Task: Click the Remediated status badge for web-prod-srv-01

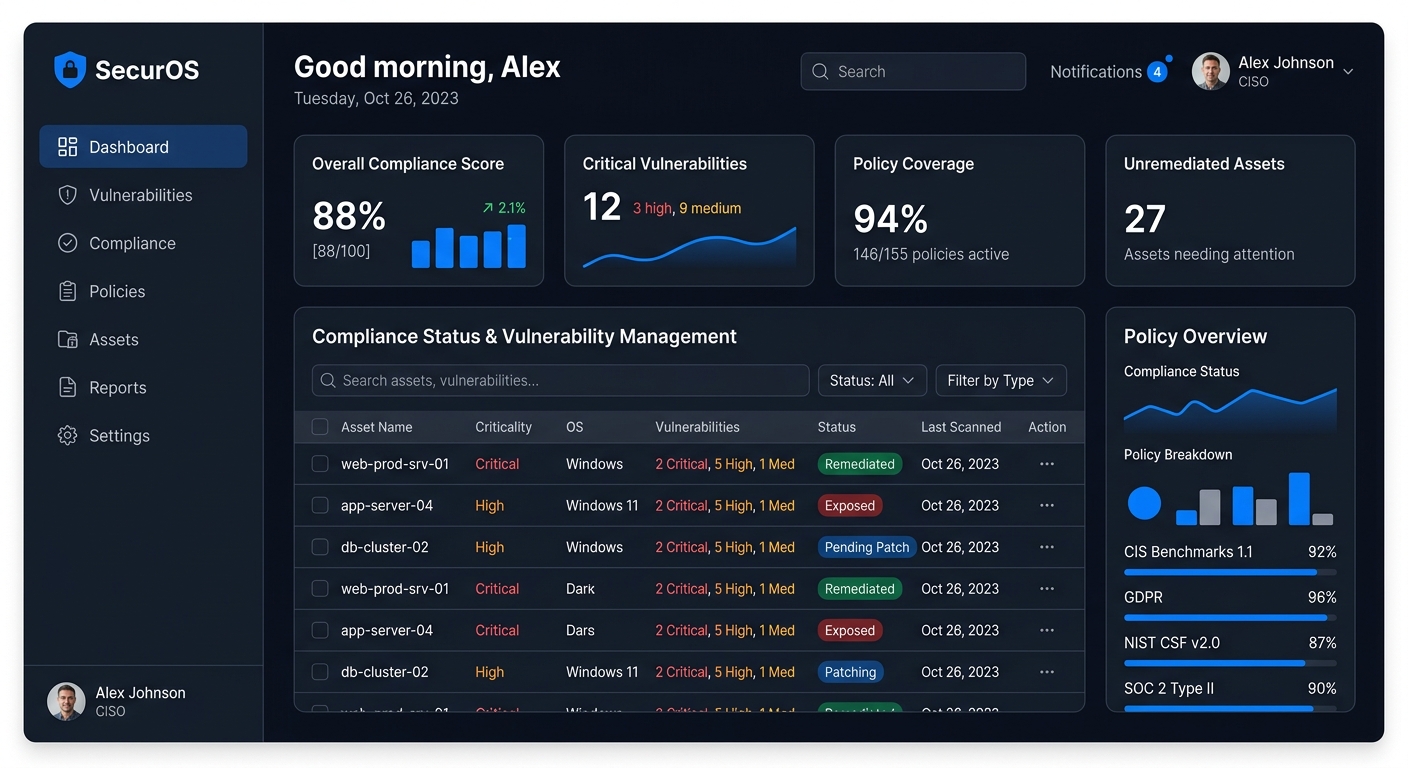Action: [x=860, y=464]
